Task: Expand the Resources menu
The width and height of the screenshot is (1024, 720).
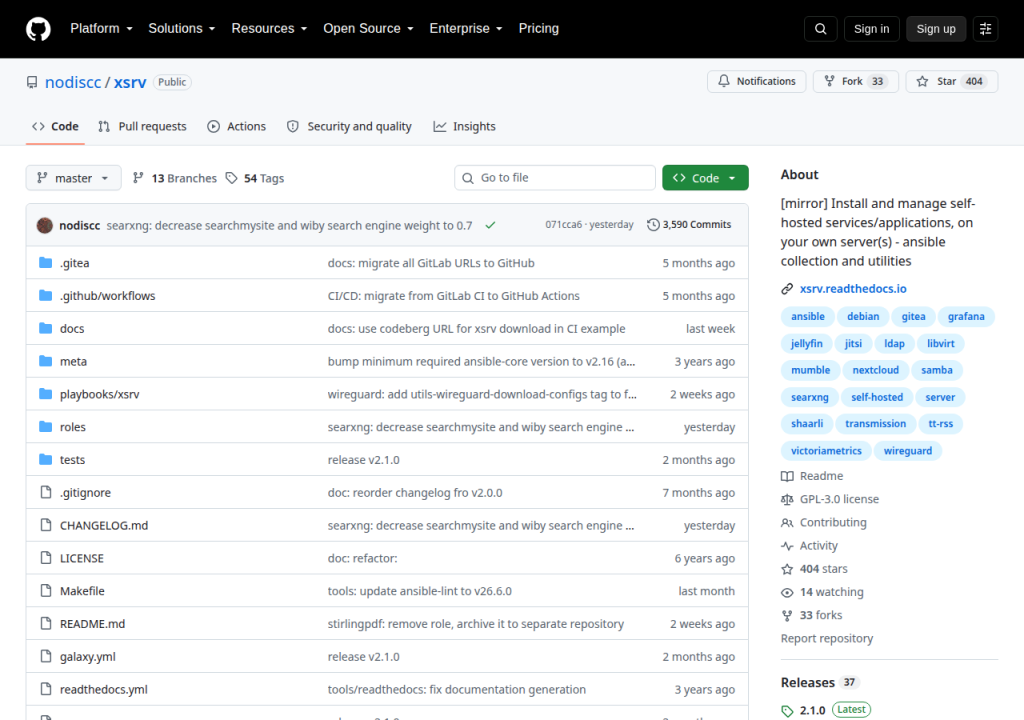Action: coord(269,29)
